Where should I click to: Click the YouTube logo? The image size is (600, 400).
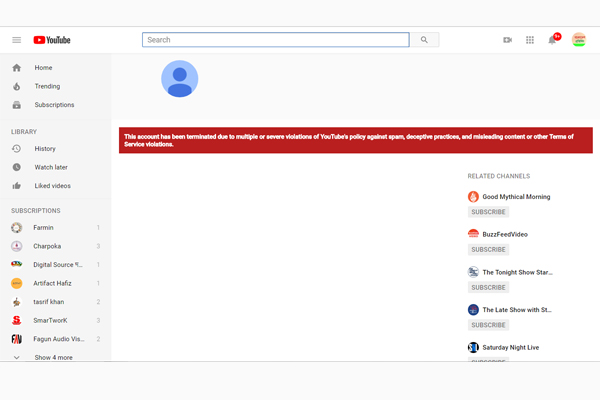point(52,40)
